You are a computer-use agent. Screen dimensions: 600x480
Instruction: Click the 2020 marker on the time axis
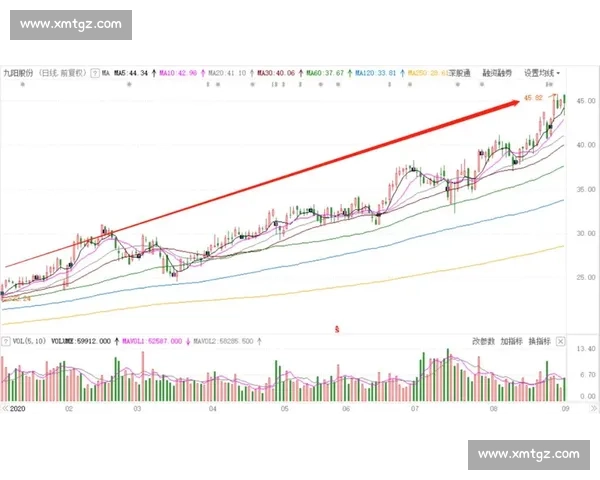(18, 409)
